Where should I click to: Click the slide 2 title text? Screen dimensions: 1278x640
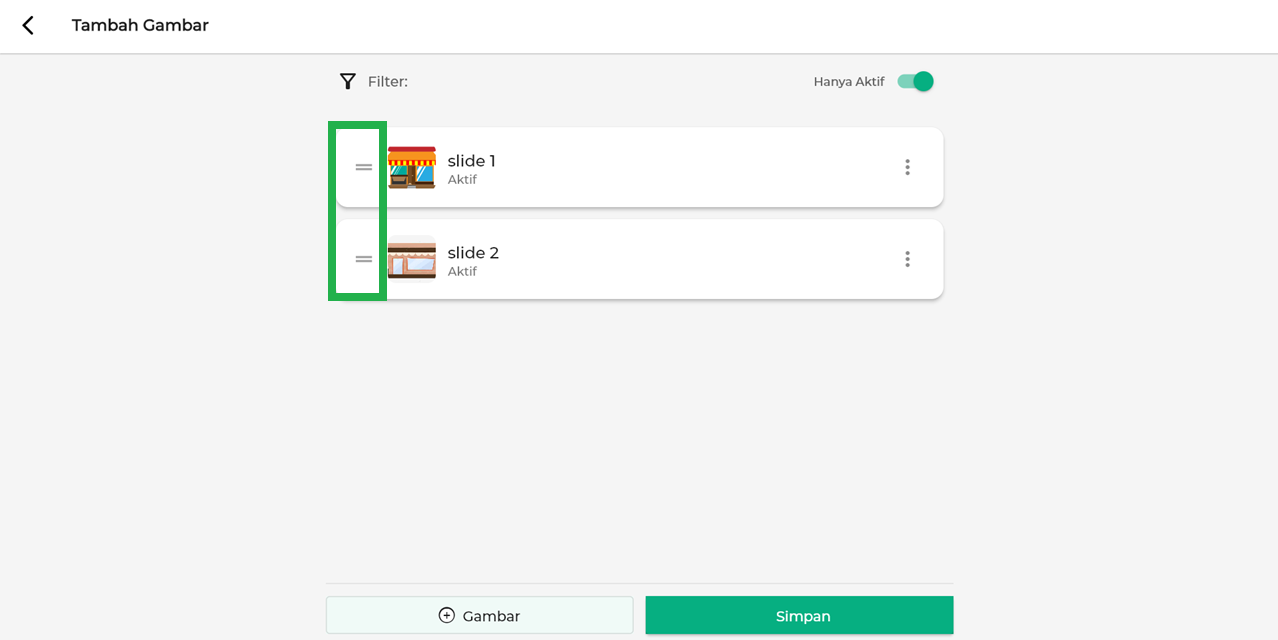pyautogui.click(x=473, y=253)
